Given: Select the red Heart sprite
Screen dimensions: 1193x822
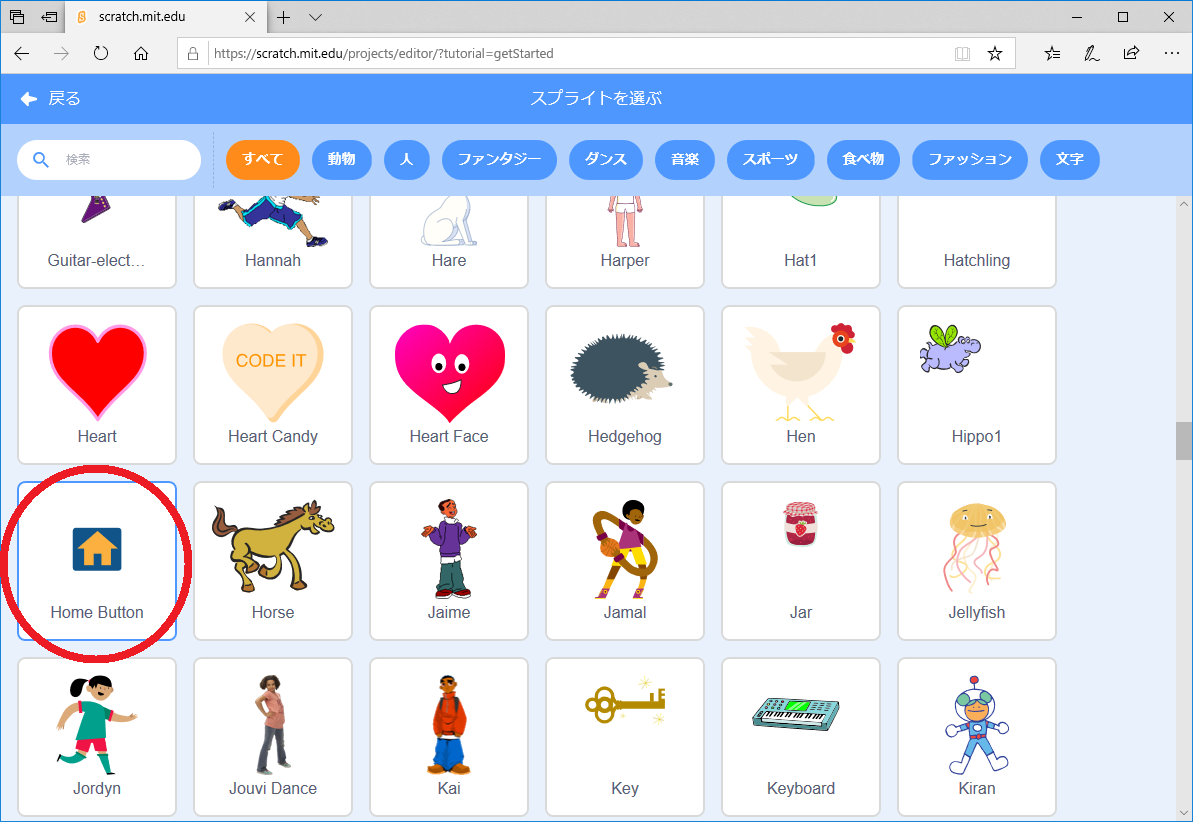Looking at the screenshot, I should click(x=97, y=385).
